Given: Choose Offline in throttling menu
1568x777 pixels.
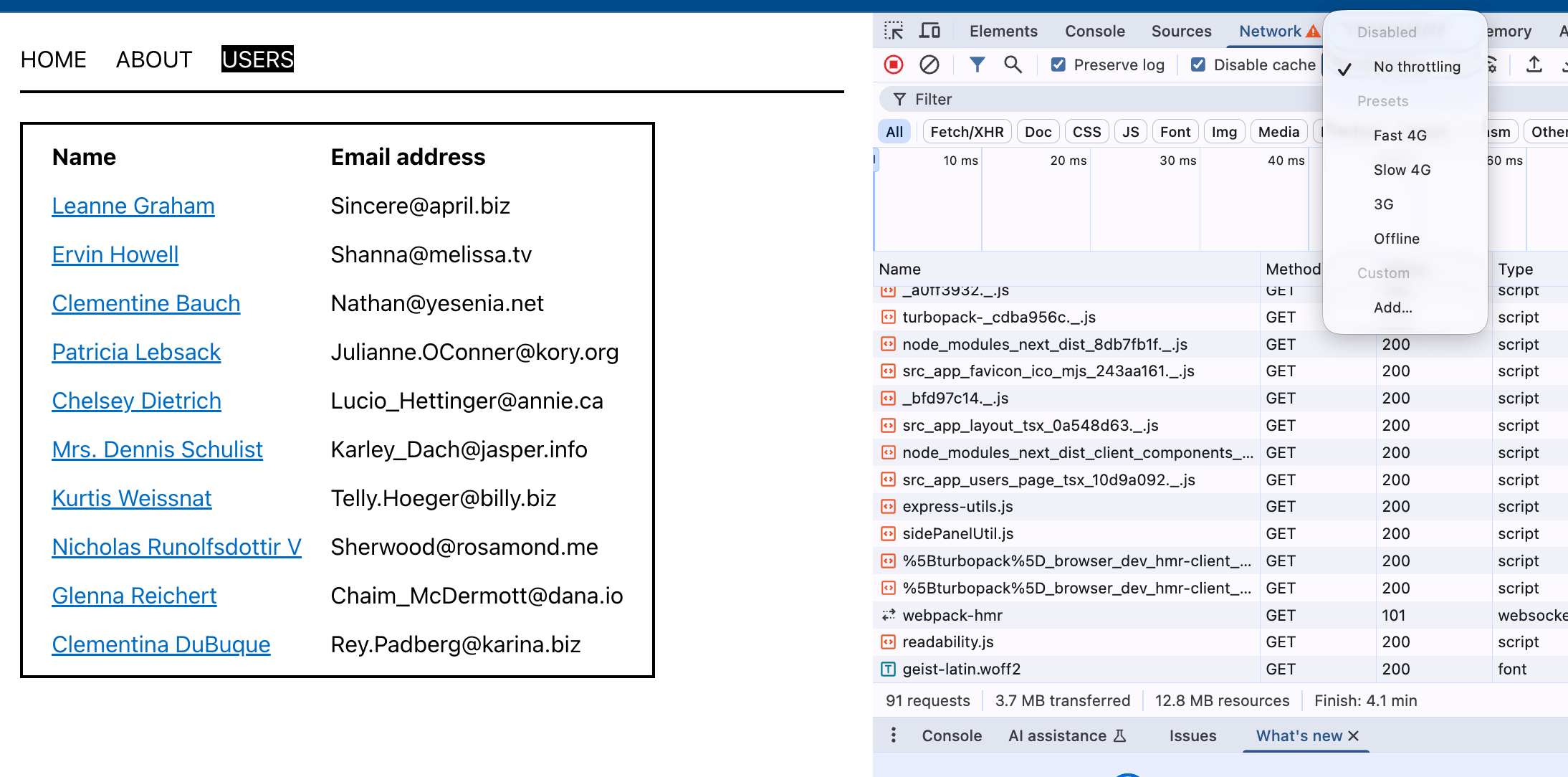Looking at the screenshot, I should [x=1396, y=239].
